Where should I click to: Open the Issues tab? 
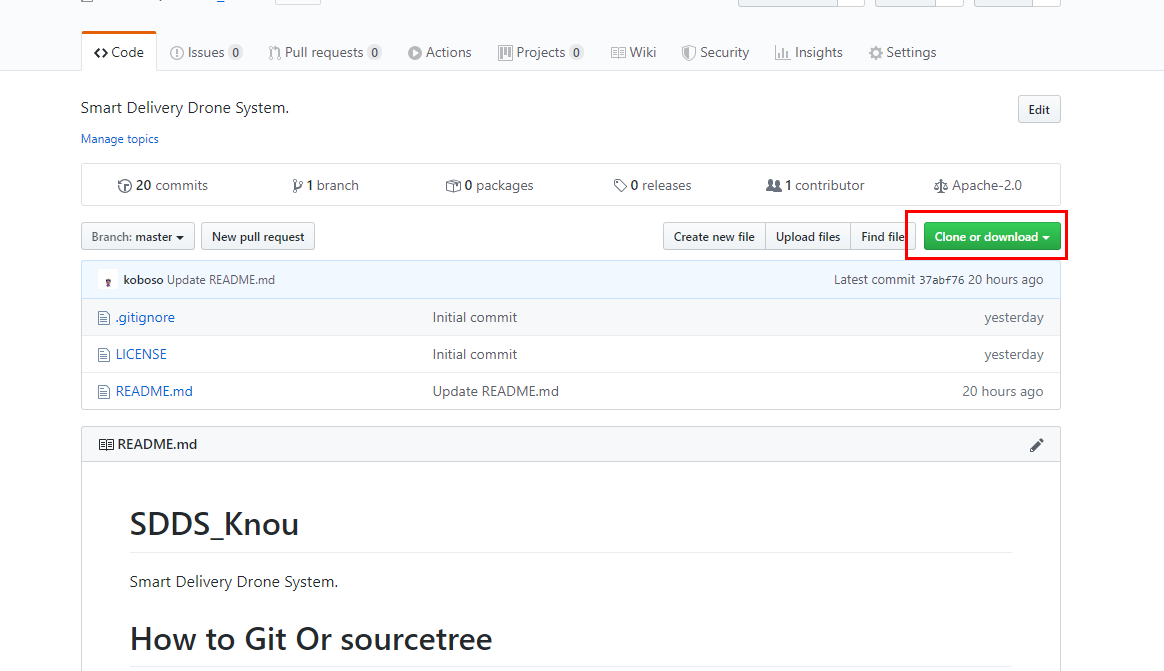click(x=206, y=52)
